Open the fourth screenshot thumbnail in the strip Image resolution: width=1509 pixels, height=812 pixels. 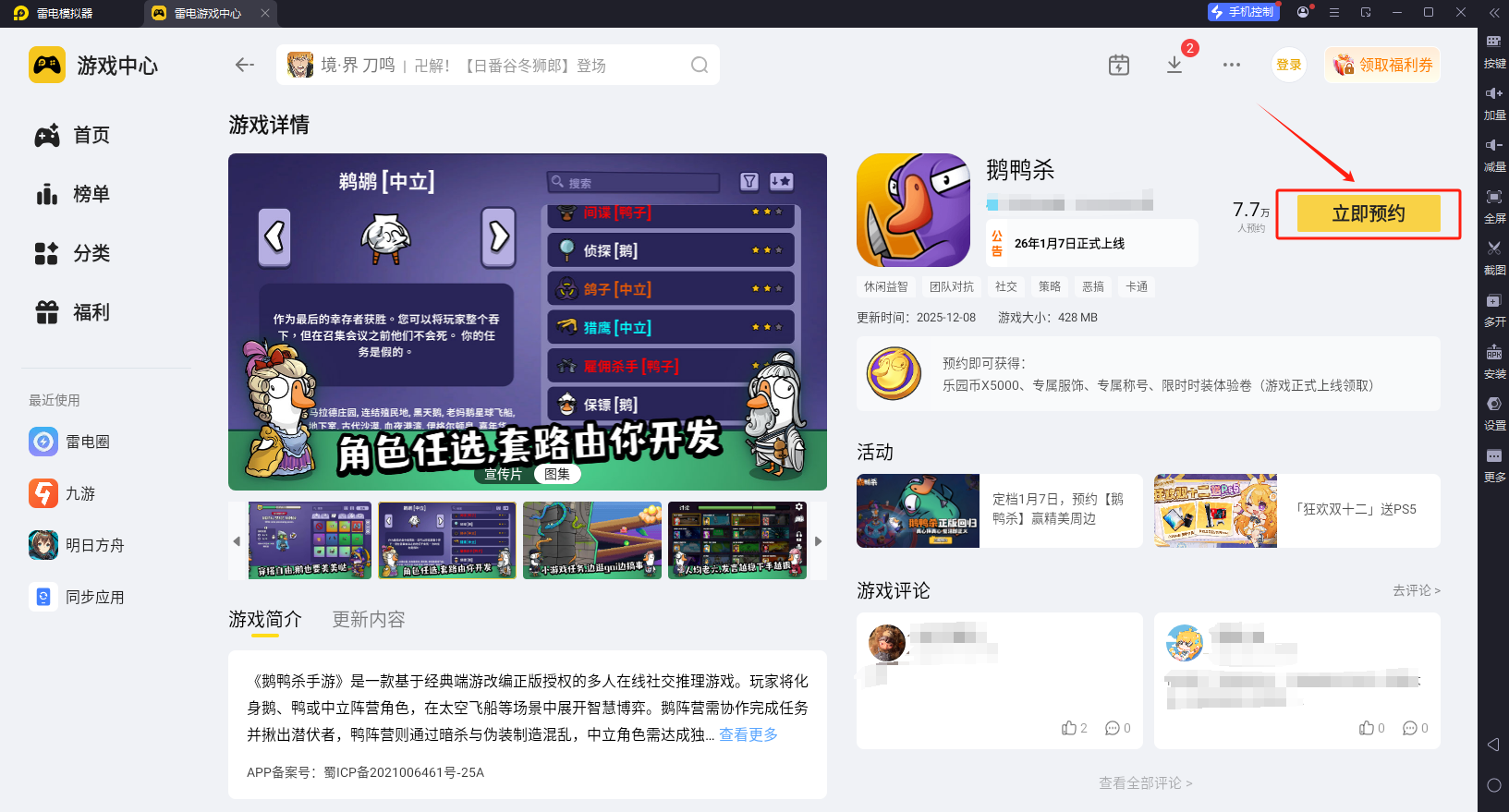pyautogui.click(x=737, y=540)
